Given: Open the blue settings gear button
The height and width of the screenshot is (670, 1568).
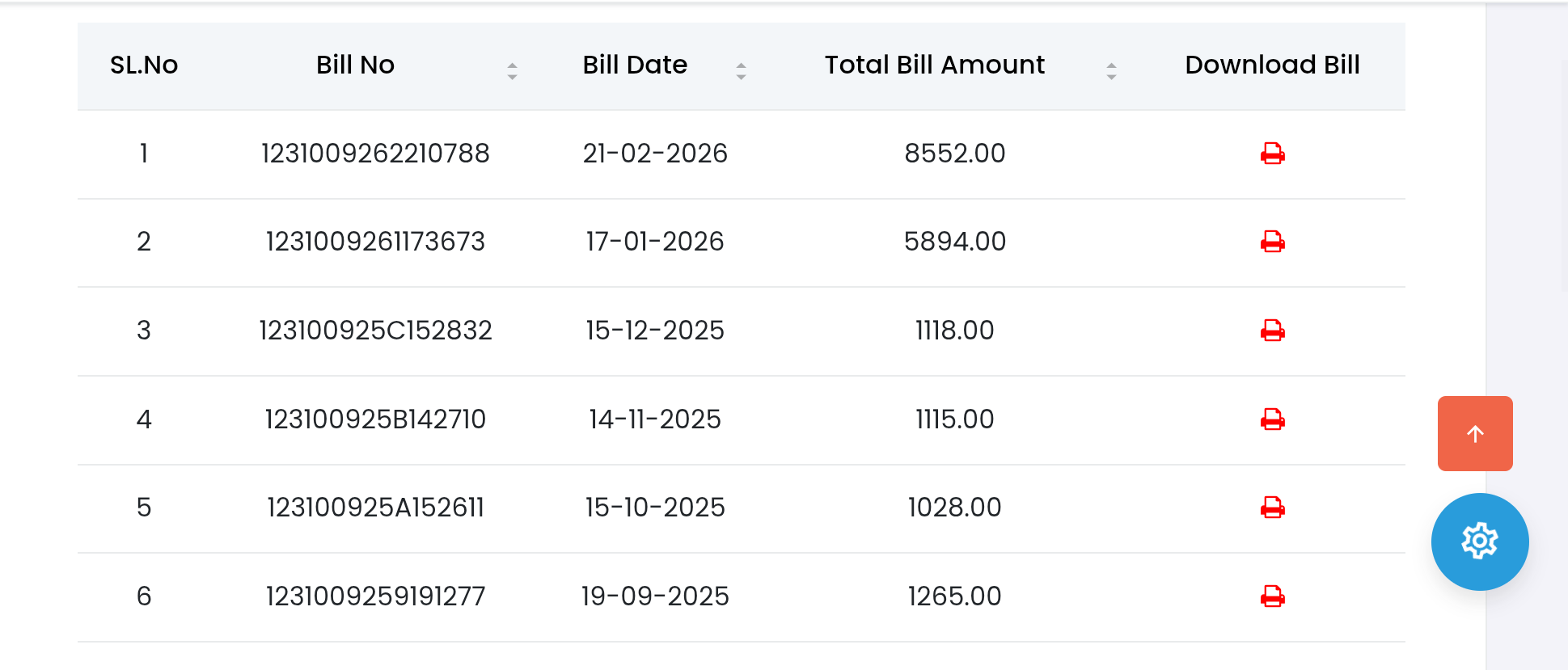Looking at the screenshot, I should pos(1479,541).
